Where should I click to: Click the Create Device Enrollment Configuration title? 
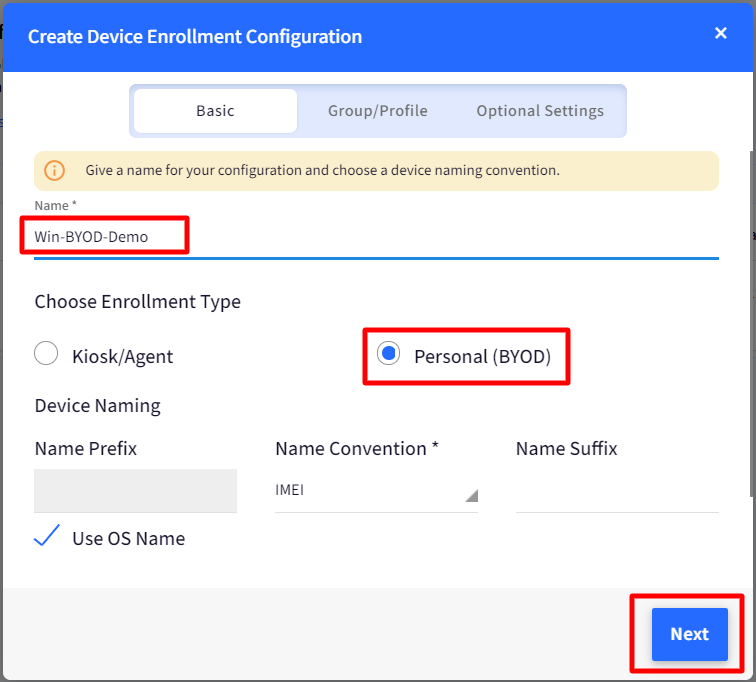pos(195,37)
